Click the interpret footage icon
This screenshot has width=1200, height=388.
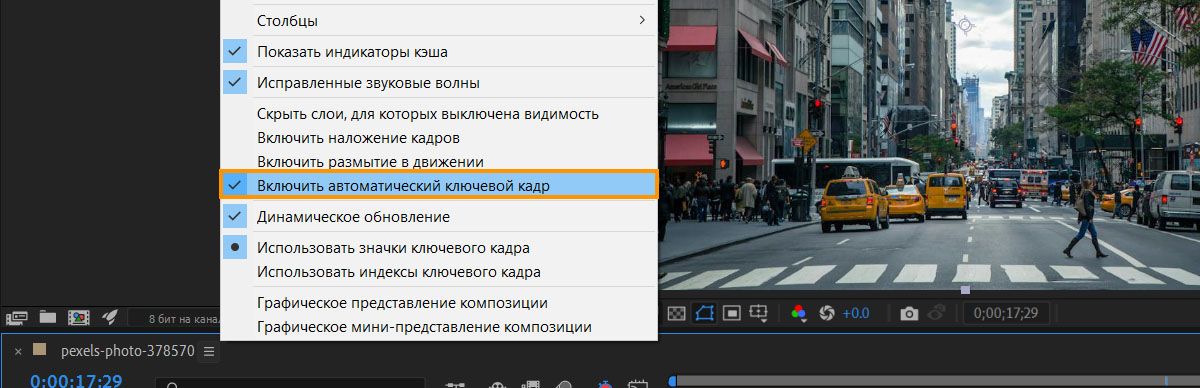pyautogui.click(x=16, y=317)
